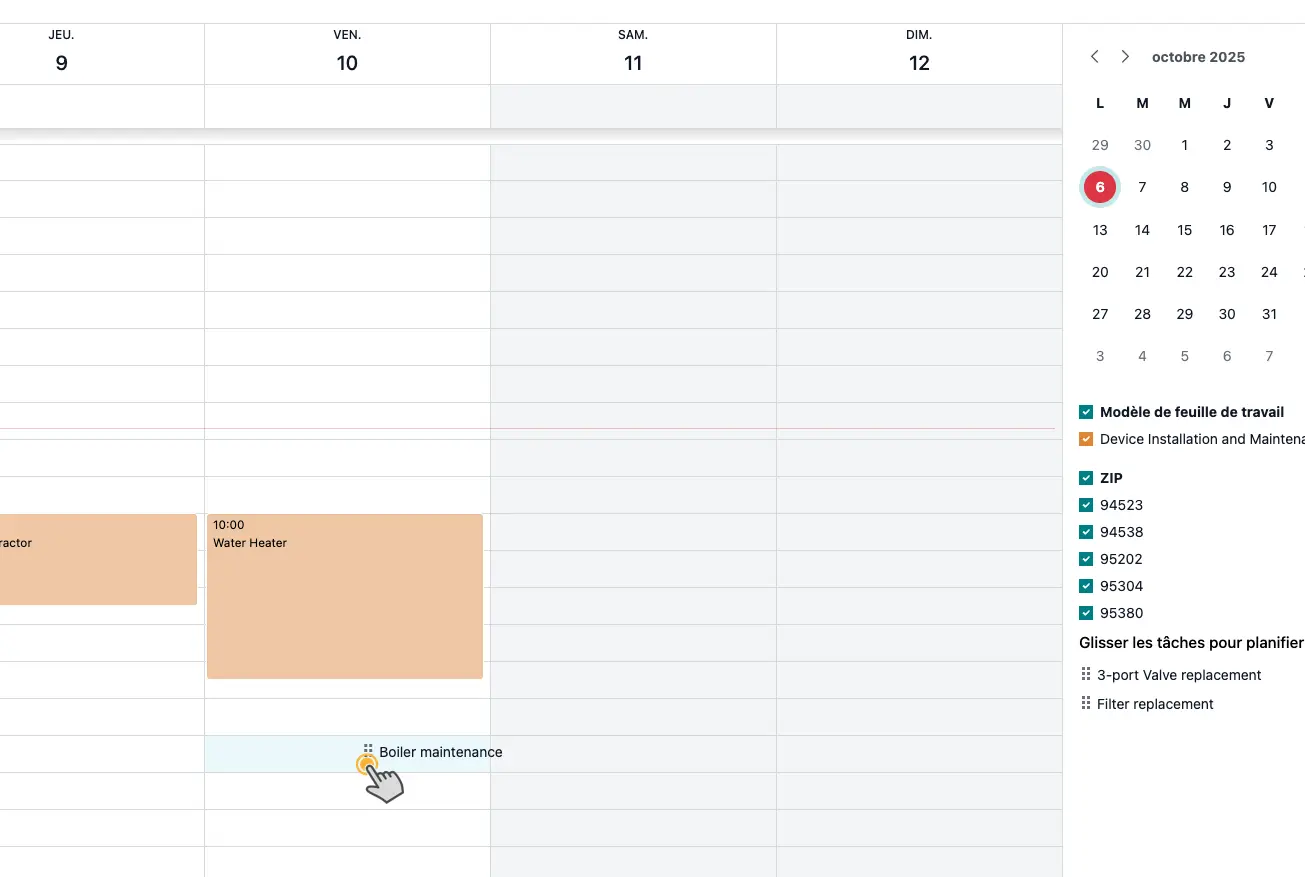Click the VEN. 10 day header
This screenshot has width=1305, height=877.
[347, 54]
